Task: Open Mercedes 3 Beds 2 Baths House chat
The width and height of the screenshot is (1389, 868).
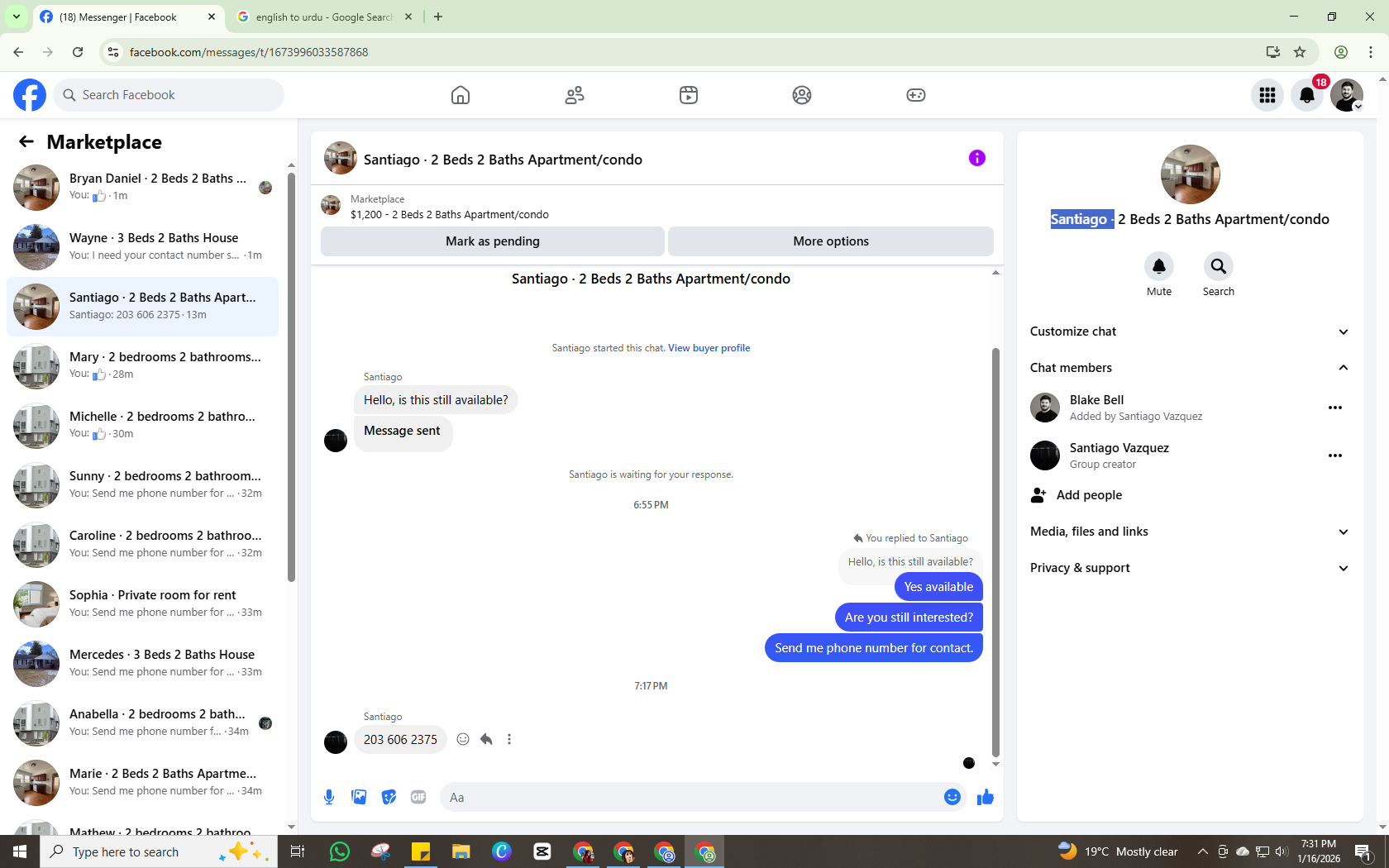Action: coord(143,664)
